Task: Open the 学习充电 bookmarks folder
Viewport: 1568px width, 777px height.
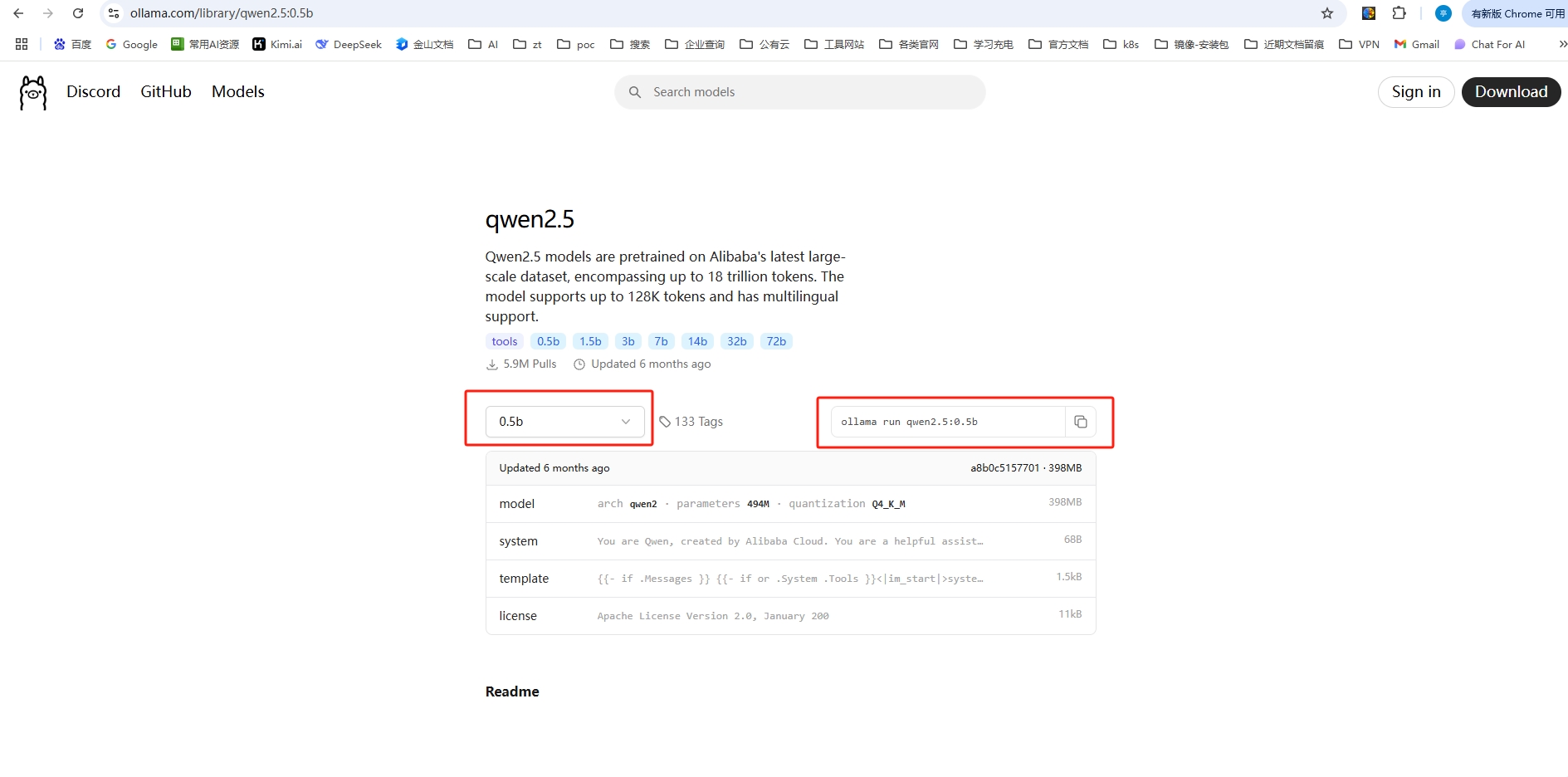Action: (984, 44)
